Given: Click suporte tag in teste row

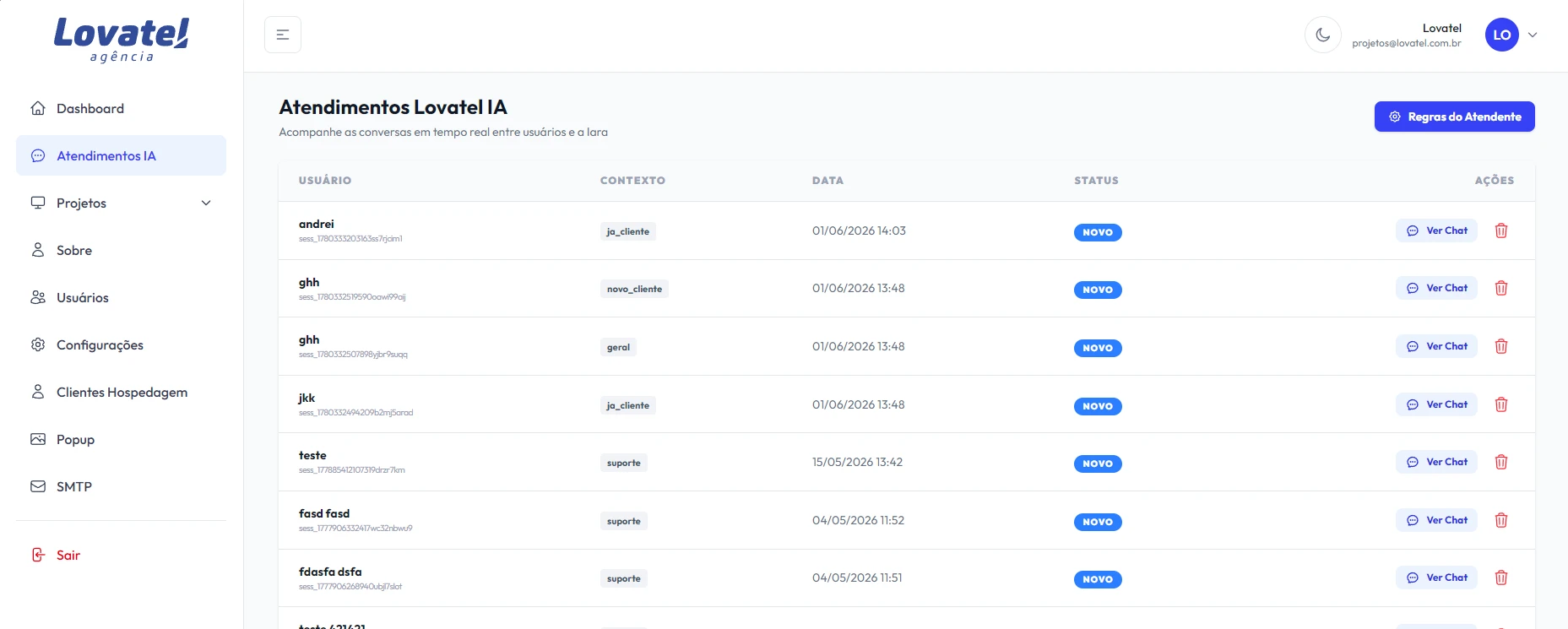Looking at the screenshot, I should [624, 463].
